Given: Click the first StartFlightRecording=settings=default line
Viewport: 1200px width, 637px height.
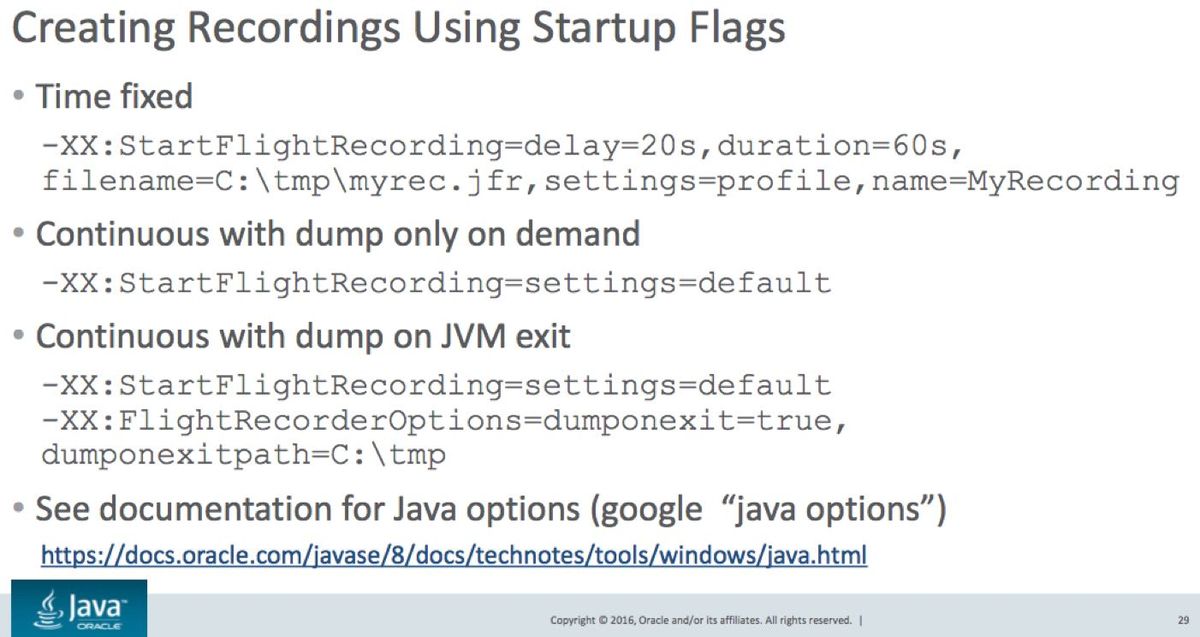Looking at the screenshot, I should point(436,283).
